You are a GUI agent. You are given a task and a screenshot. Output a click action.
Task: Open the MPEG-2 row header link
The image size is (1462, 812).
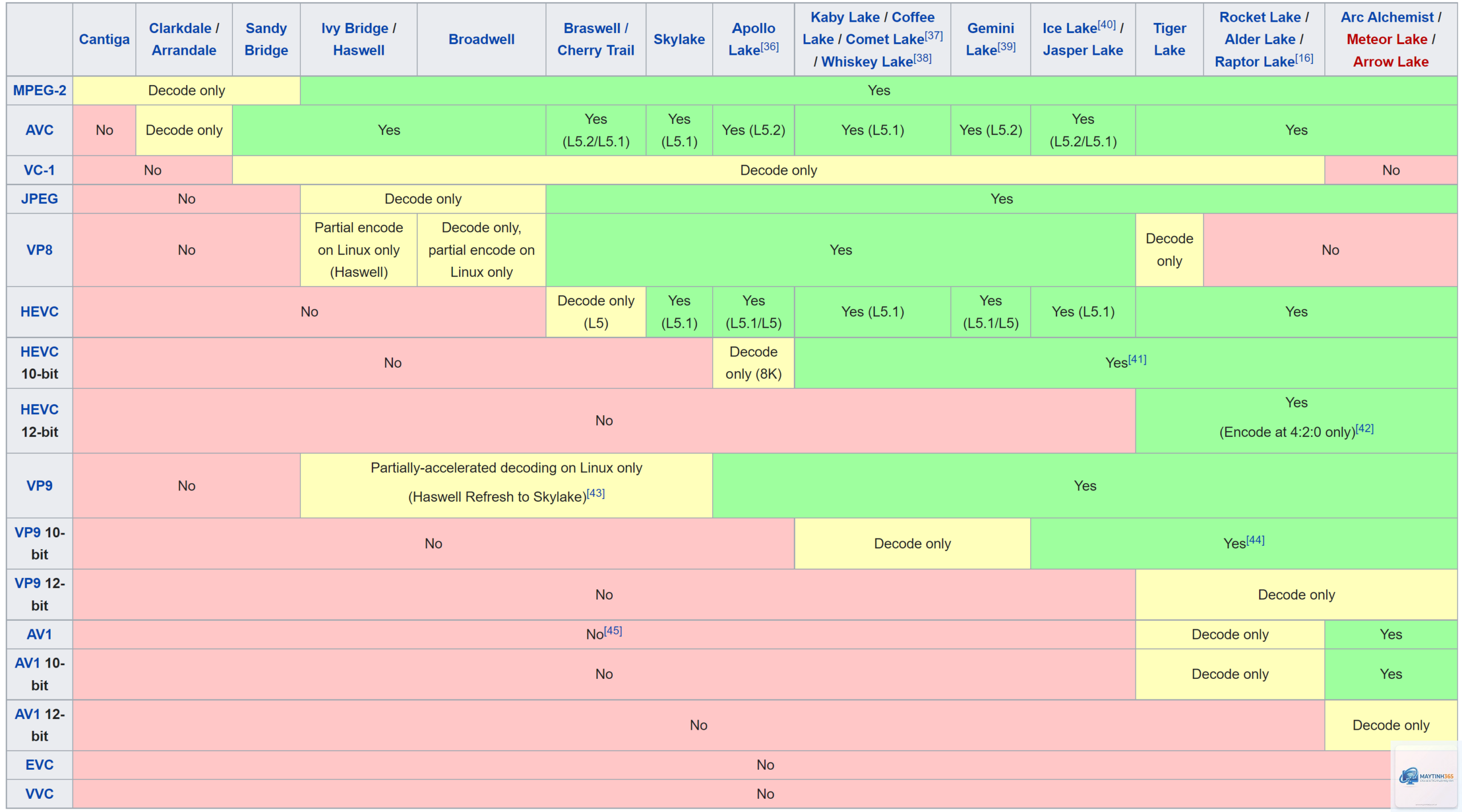click(39, 90)
